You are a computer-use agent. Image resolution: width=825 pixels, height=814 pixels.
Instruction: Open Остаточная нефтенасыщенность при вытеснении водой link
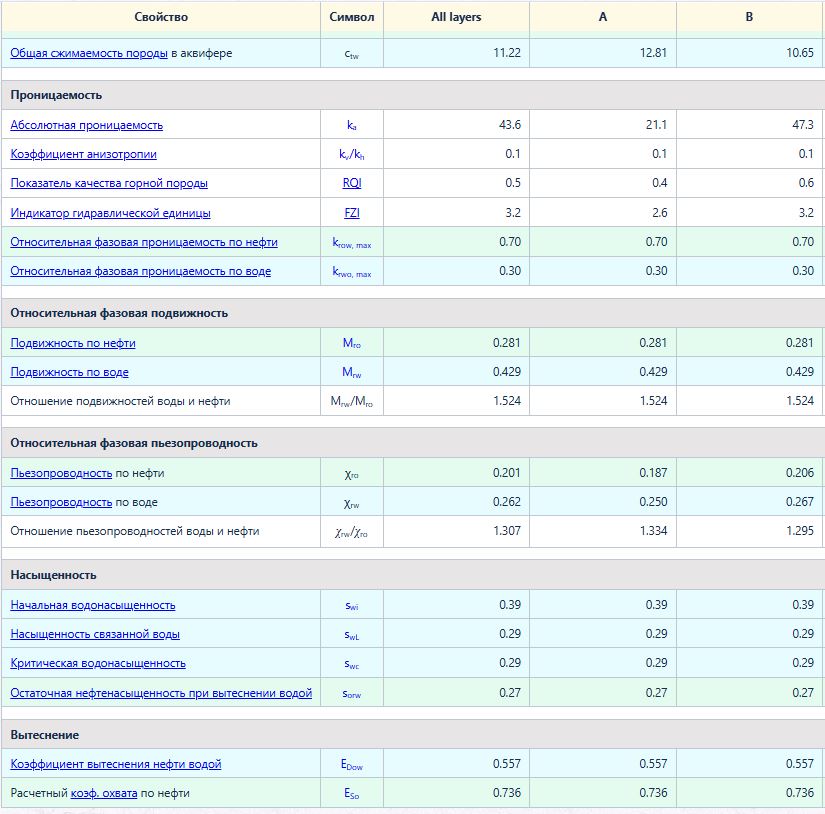[x=161, y=693]
